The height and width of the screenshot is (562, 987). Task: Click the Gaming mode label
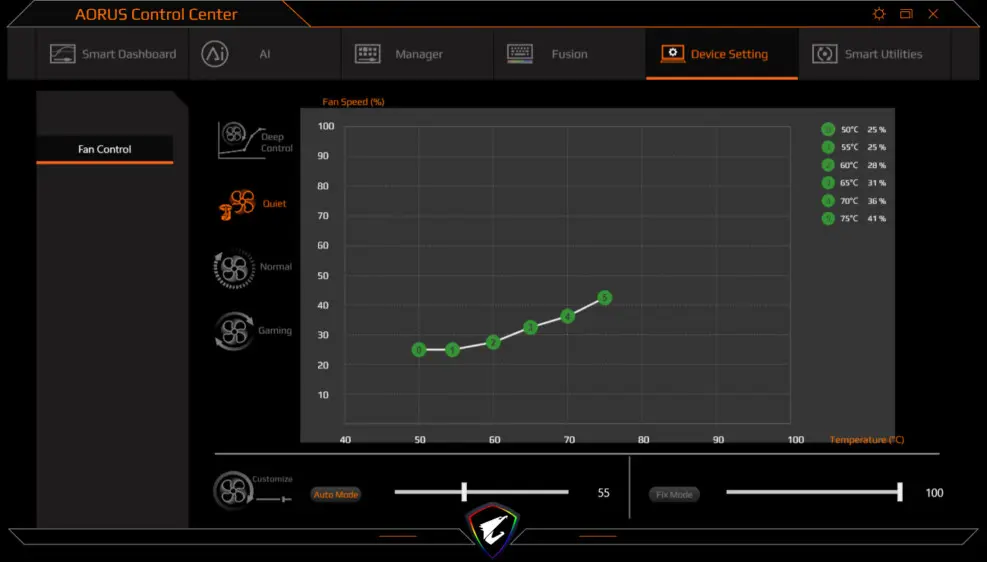click(x=275, y=330)
